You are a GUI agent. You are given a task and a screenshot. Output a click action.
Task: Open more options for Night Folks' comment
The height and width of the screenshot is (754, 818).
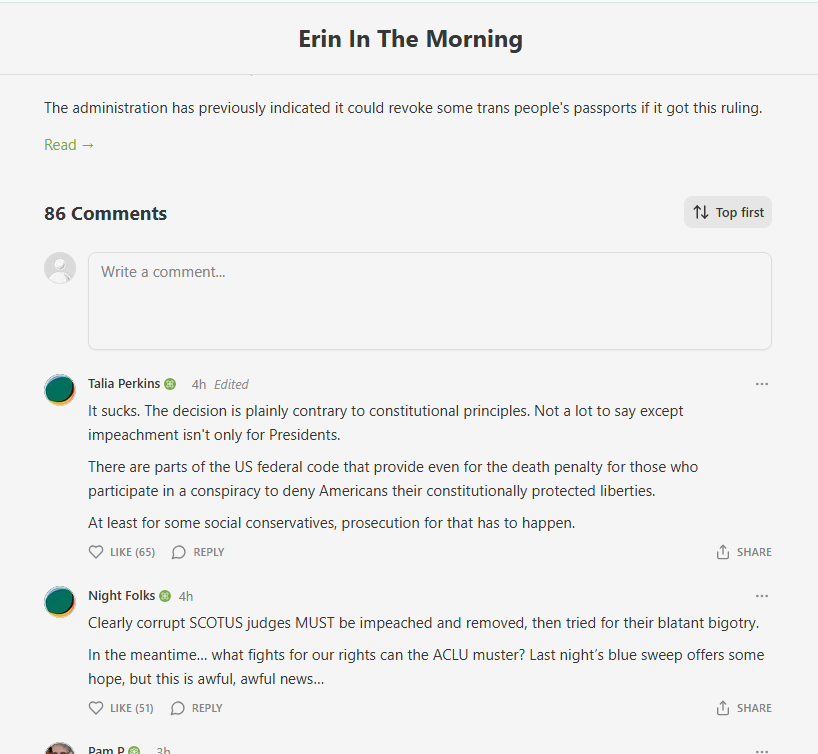[762, 596]
